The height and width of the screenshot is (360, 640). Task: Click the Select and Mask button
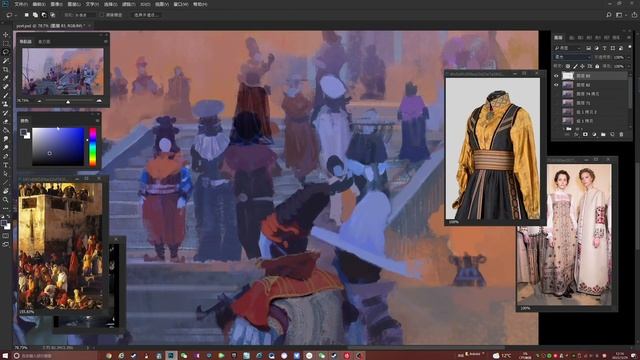click(x=146, y=15)
